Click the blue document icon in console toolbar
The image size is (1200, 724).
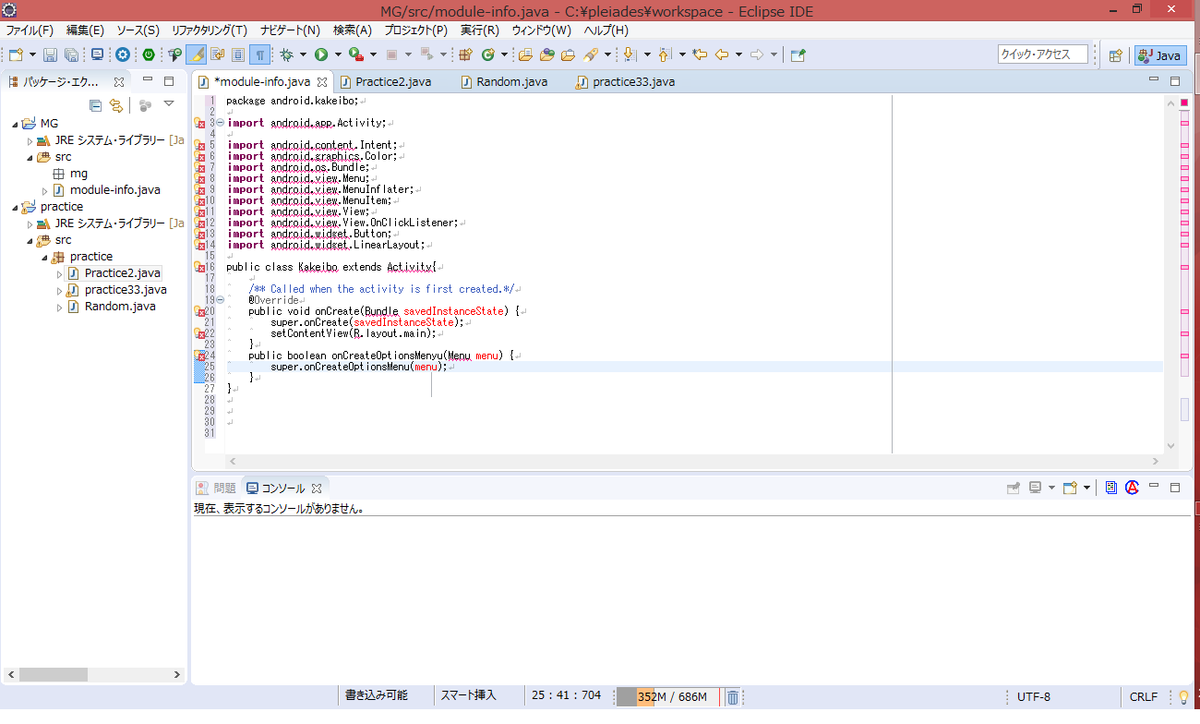pos(1111,487)
